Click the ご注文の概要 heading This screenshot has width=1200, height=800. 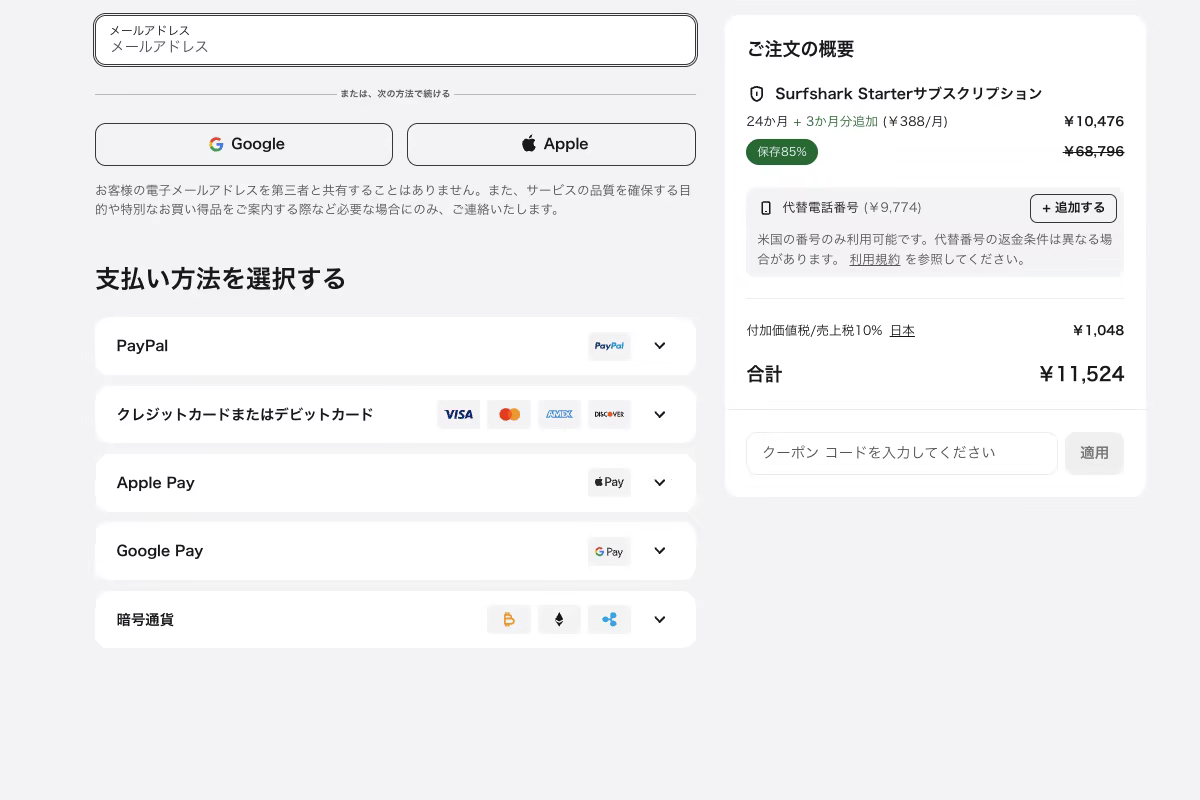(800, 49)
